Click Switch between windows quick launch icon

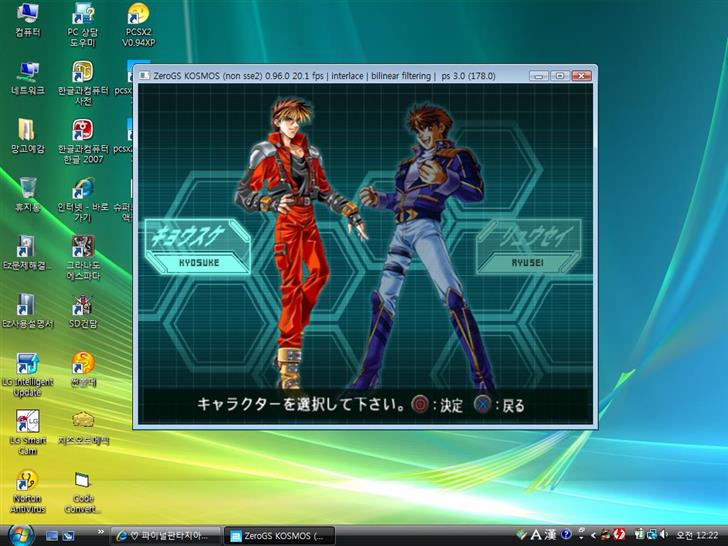click(68, 536)
